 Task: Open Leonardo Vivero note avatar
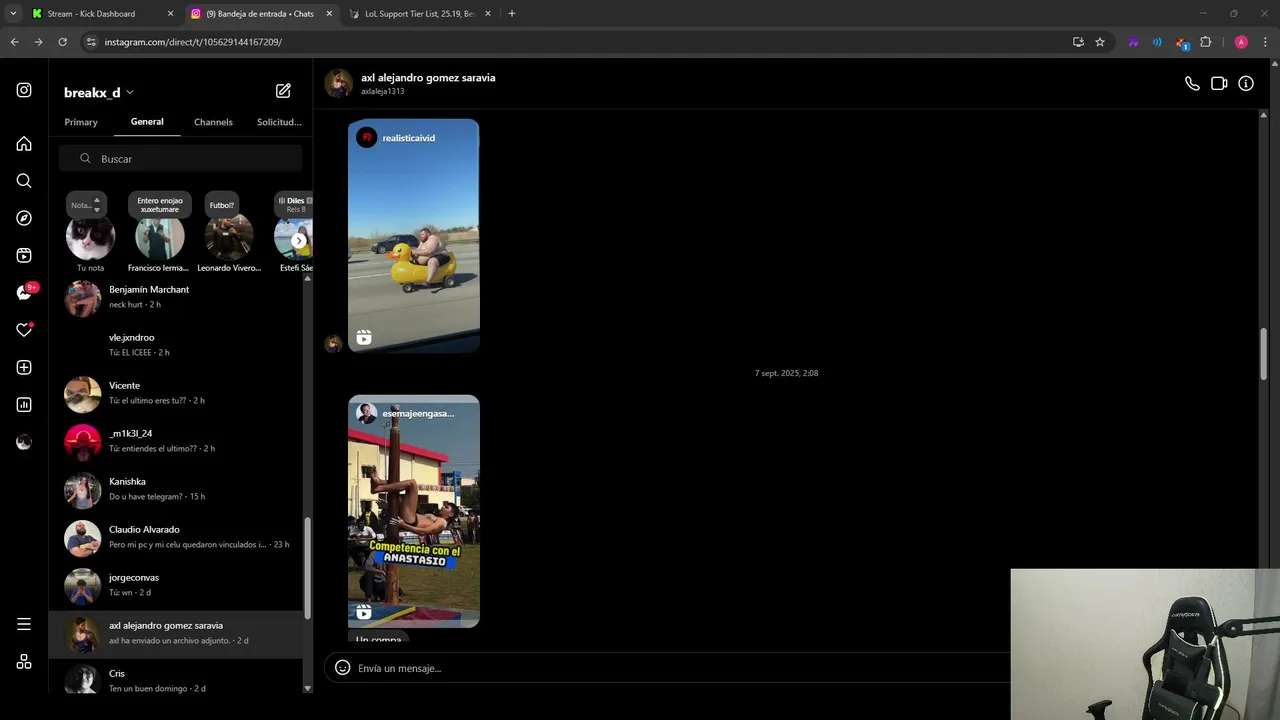(x=228, y=237)
